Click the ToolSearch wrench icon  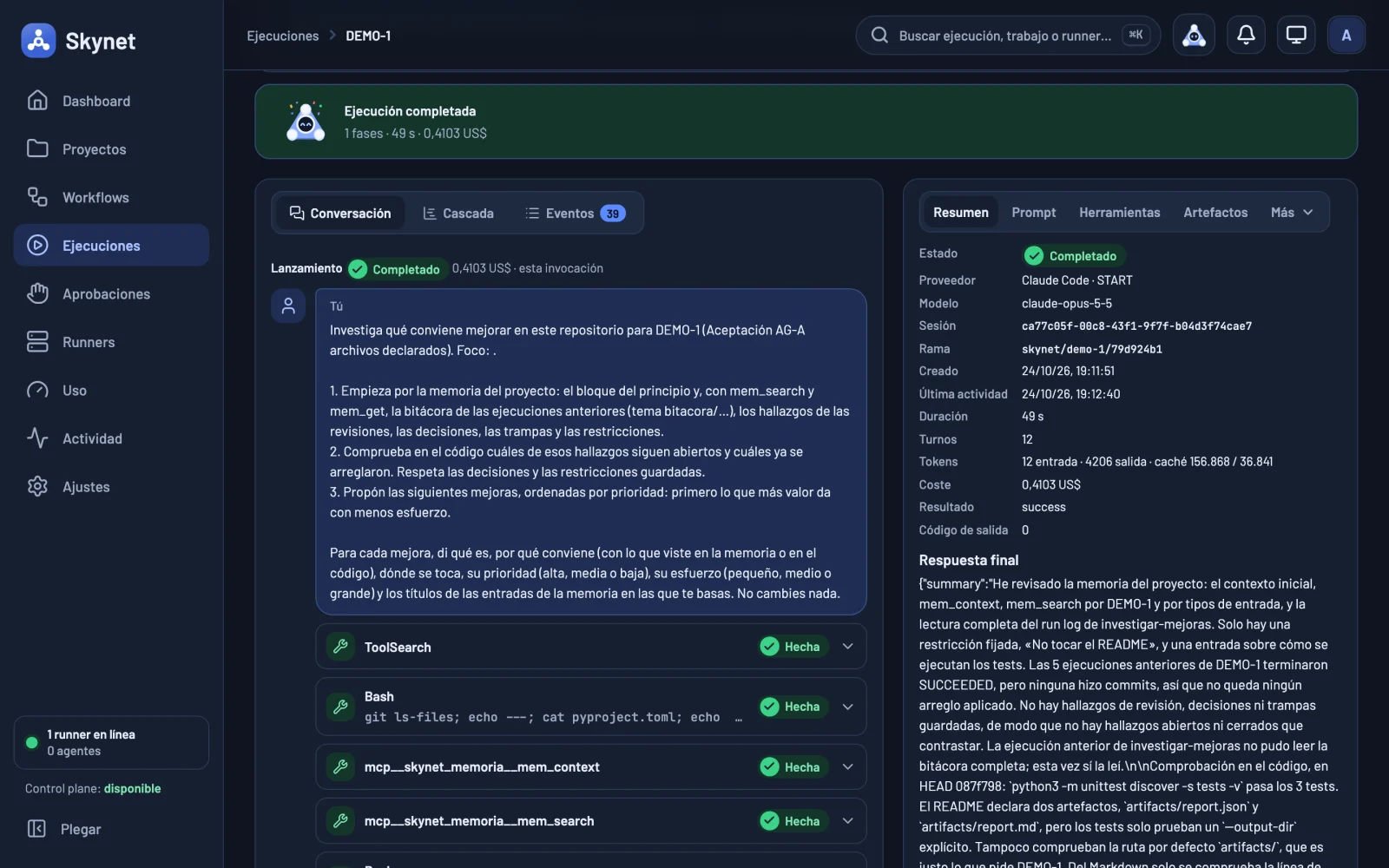point(340,647)
